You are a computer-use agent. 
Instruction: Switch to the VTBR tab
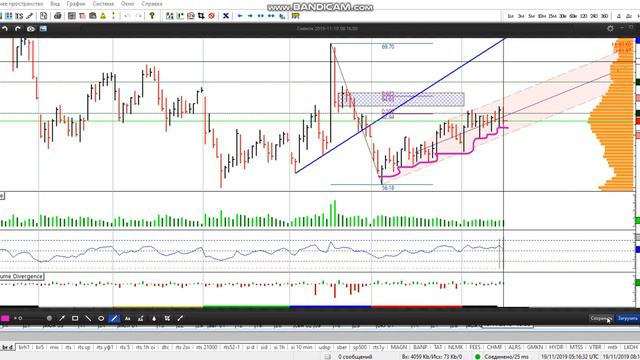(x=595, y=347)
